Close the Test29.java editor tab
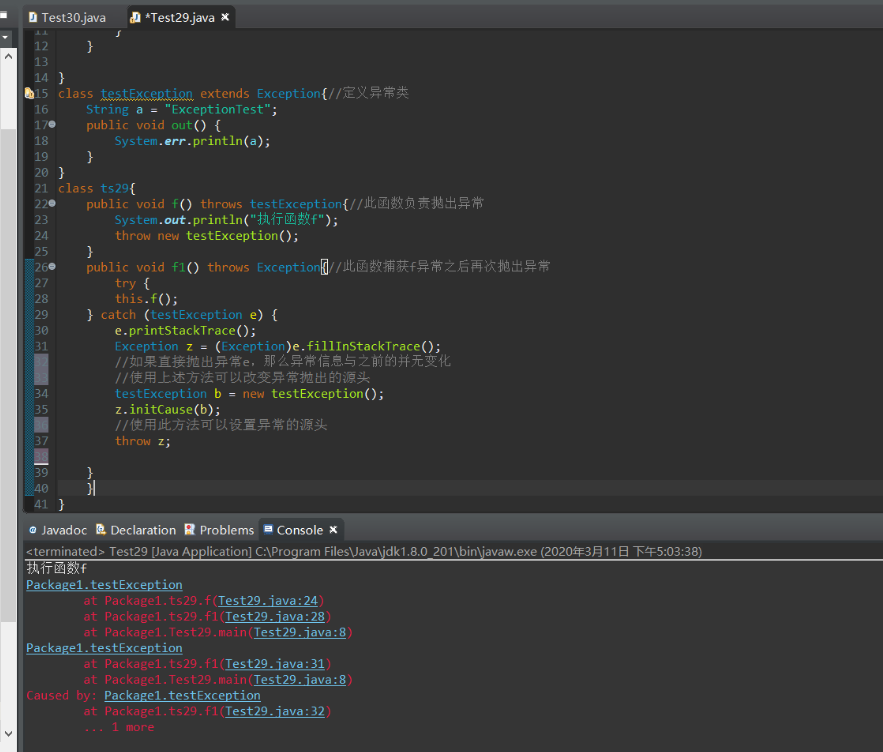This screenshot has height=752, width=883. pos(225,18)
